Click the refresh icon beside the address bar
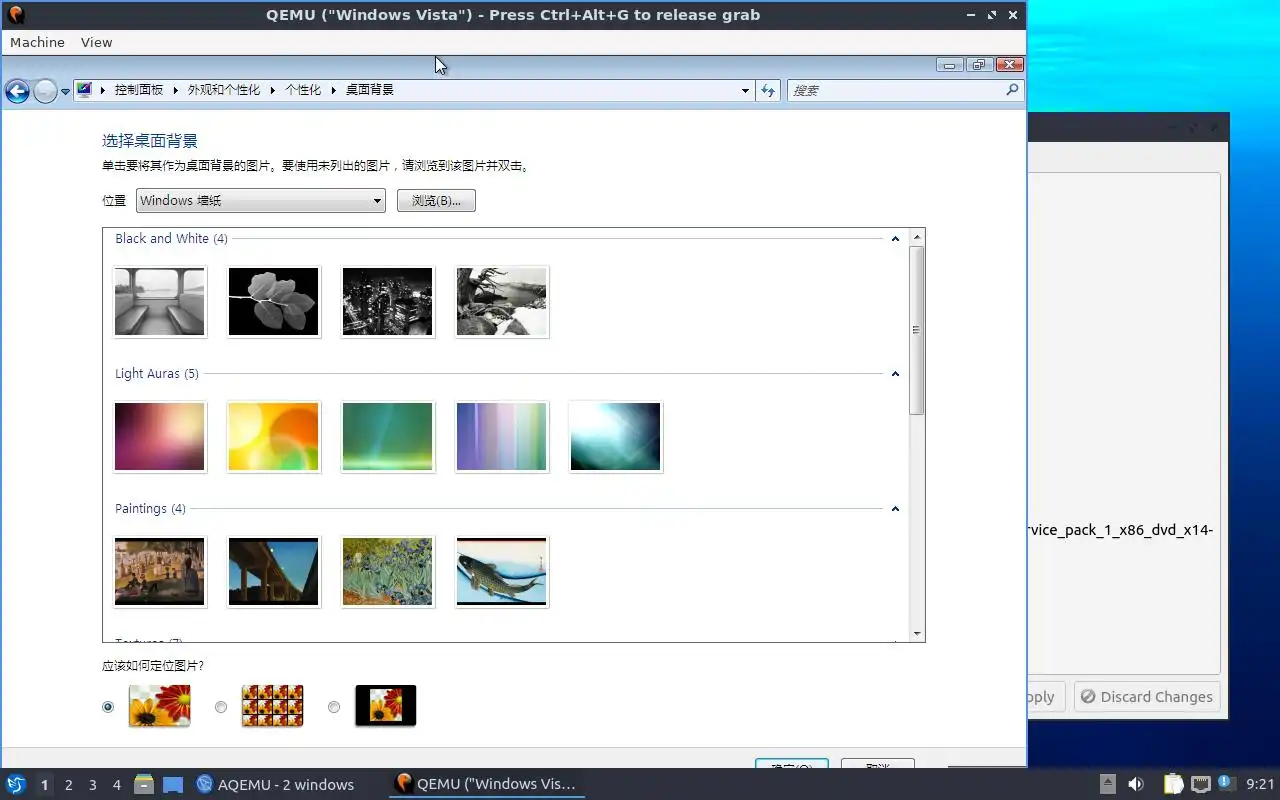Image resolution: width=1280 pixels, height=800 pixels. click(x=768, y=90)
